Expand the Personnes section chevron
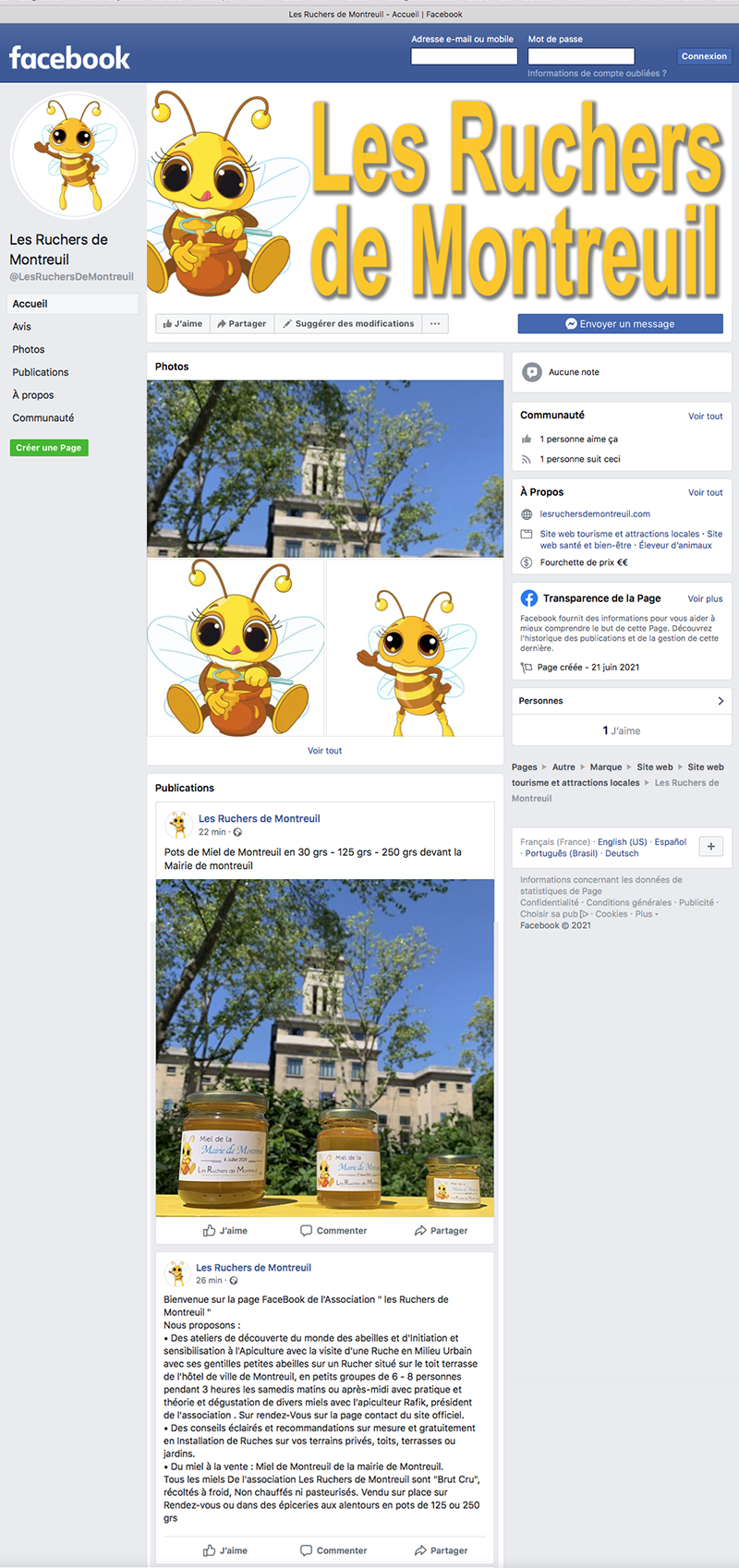Image resolution: width=739 pixels, height=1568 pixels. click(721, 701)
